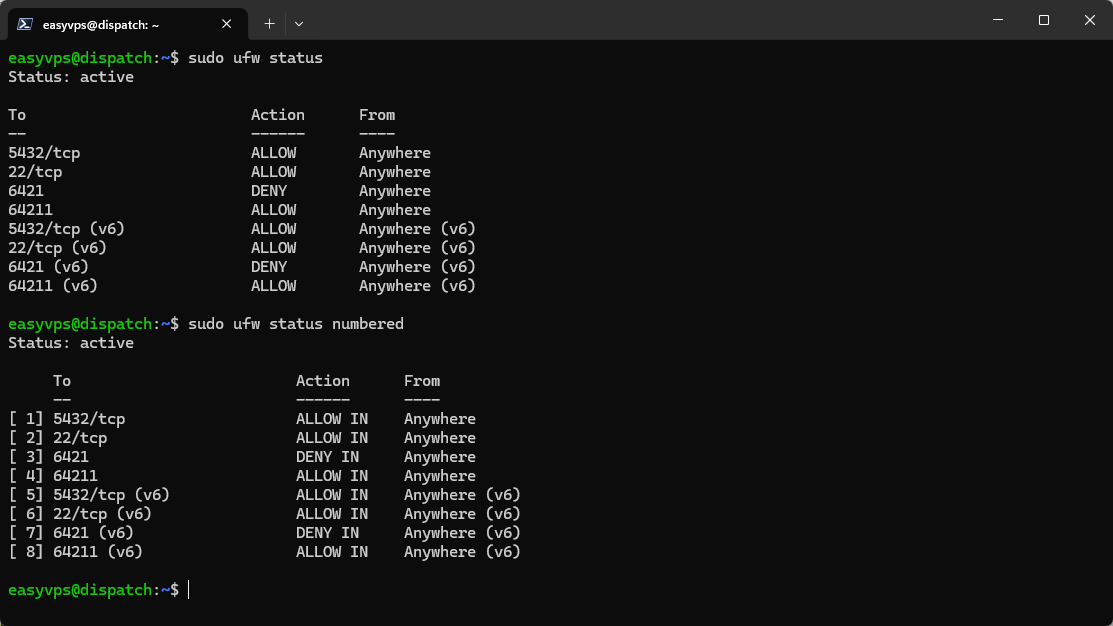Click the "Action" header above the "ALLOW IN" entries
Screen dimensions: 1113x626
[323, 381]
